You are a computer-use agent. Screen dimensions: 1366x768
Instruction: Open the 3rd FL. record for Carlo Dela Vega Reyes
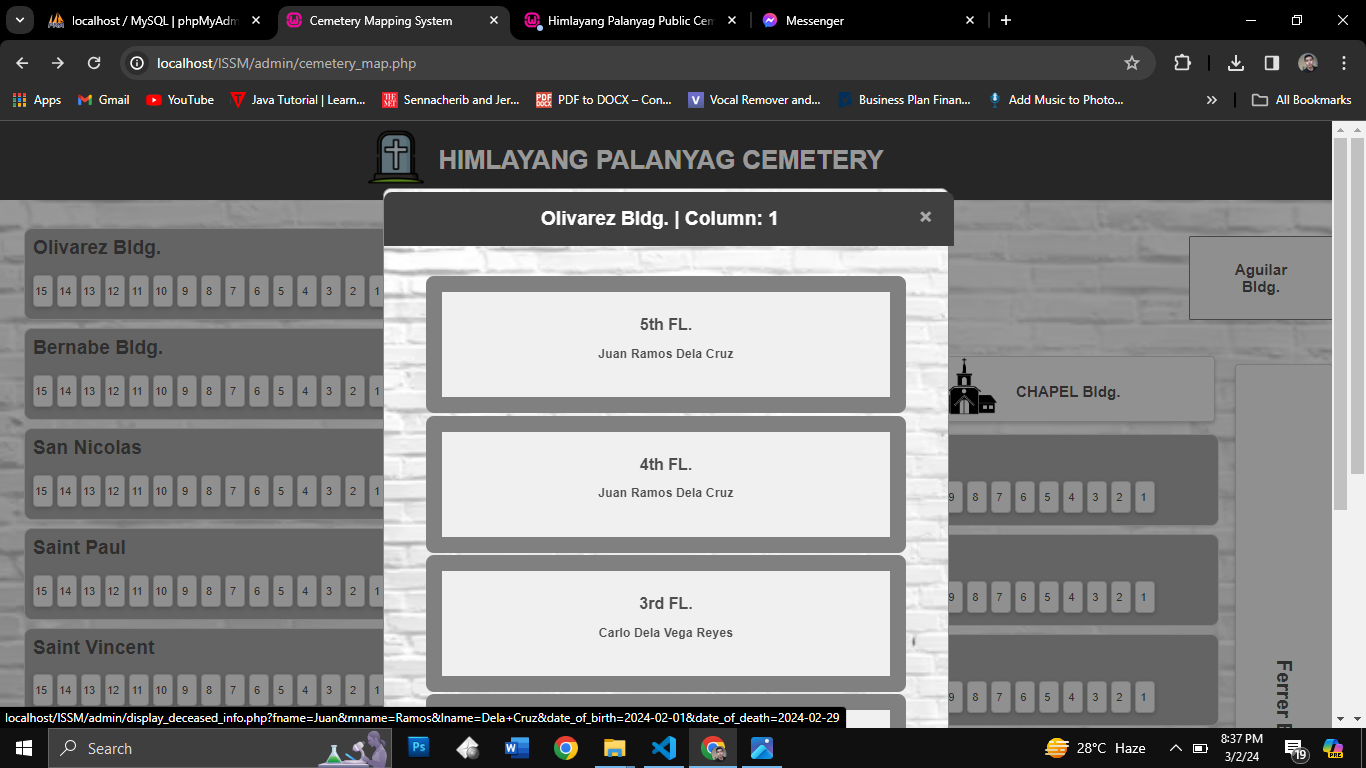(665, 622)
